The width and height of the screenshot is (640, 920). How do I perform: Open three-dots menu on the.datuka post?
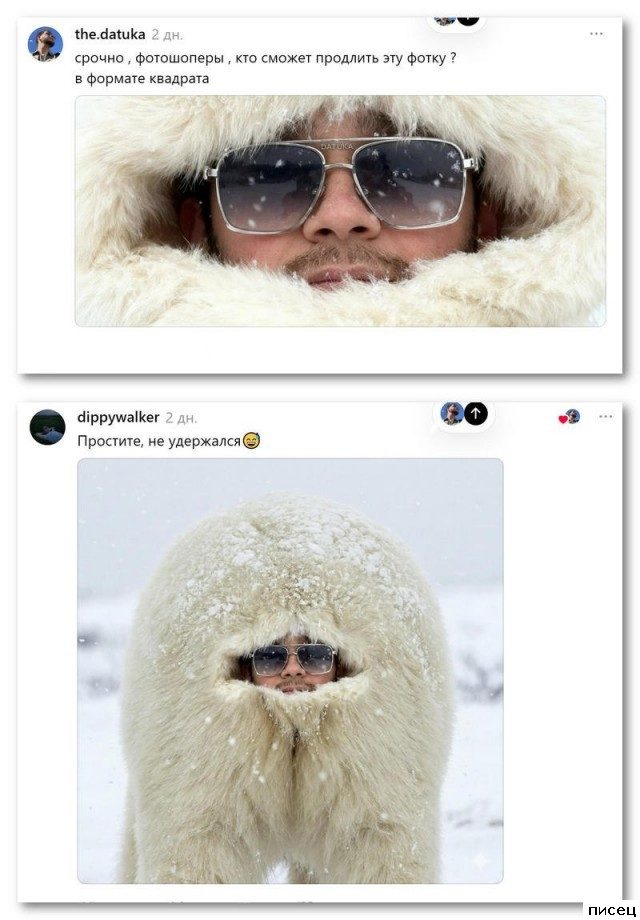coord(596,33)
